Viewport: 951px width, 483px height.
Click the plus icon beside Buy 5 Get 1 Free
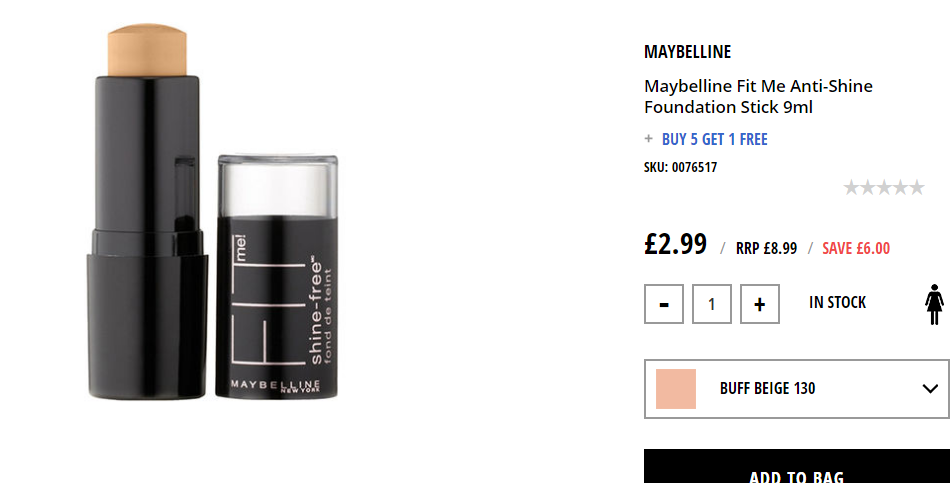[648, 138]
